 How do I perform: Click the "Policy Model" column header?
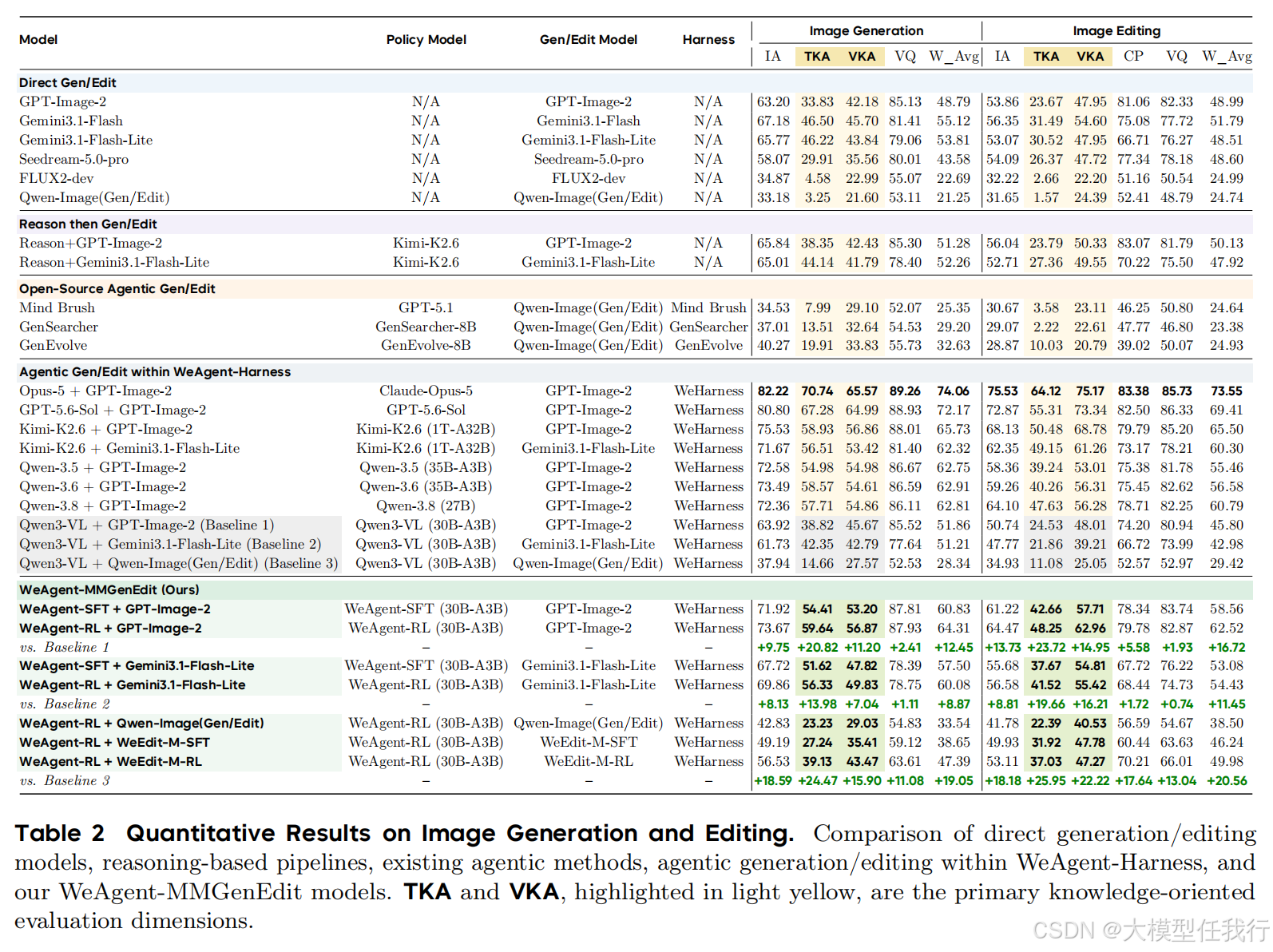tap(426, 40)
